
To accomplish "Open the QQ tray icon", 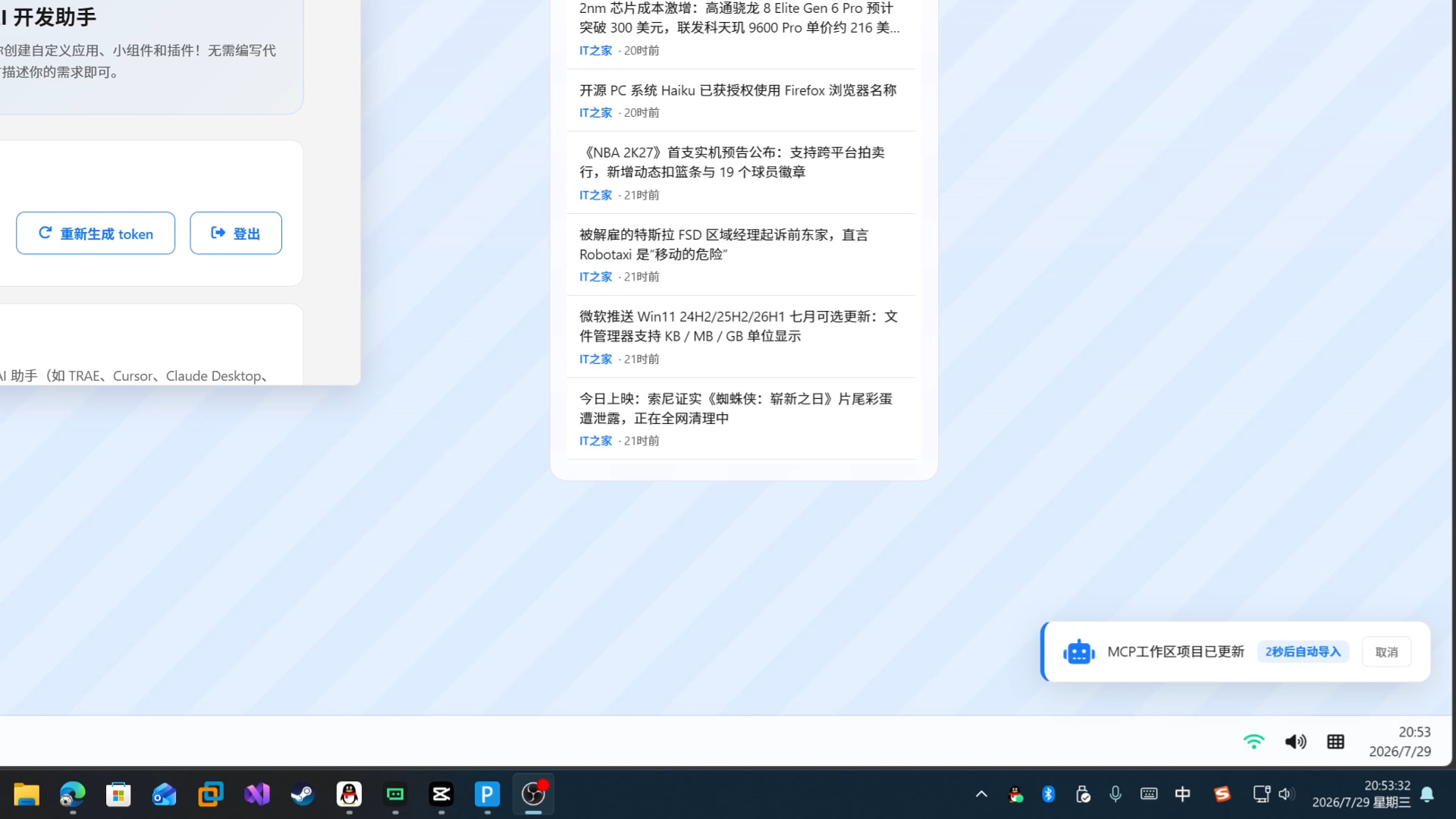I will tap(1015, 794).
